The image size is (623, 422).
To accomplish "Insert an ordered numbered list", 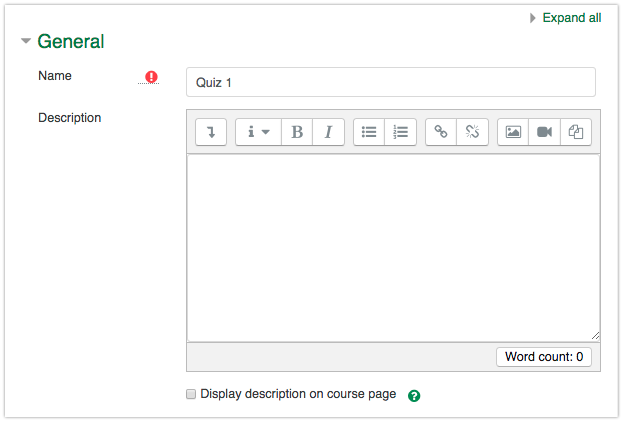I will point(400,132).
